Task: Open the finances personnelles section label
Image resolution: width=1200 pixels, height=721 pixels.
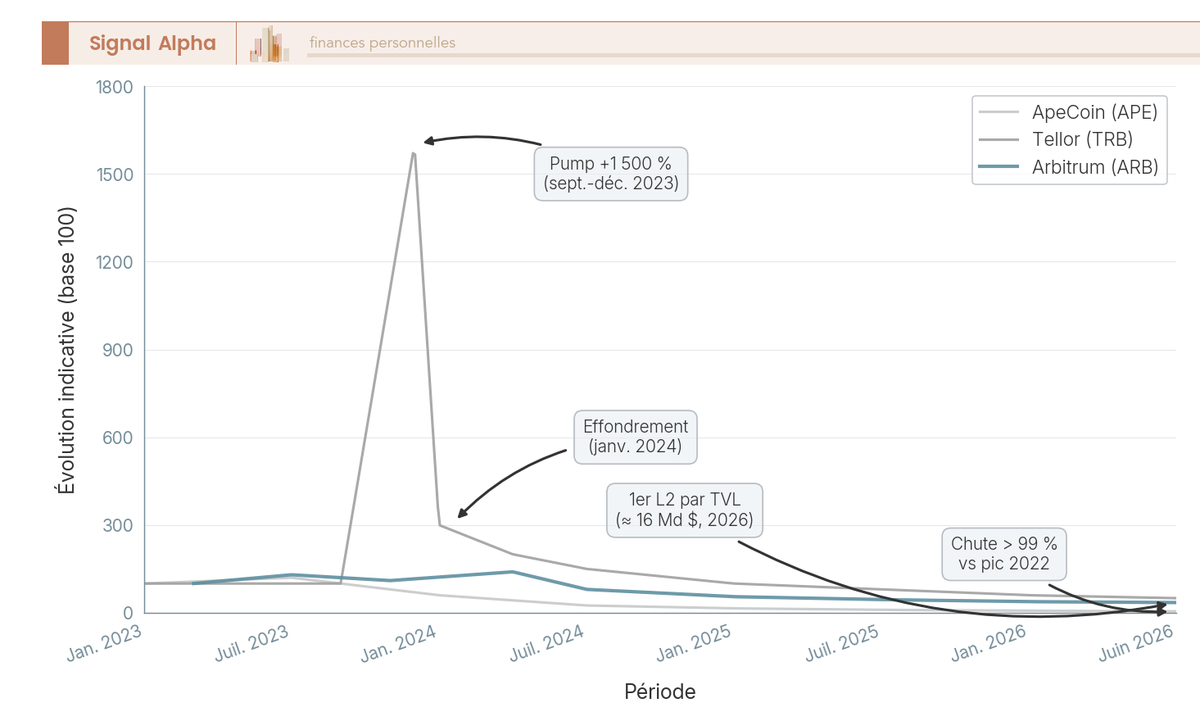Action: pos(382,43)
